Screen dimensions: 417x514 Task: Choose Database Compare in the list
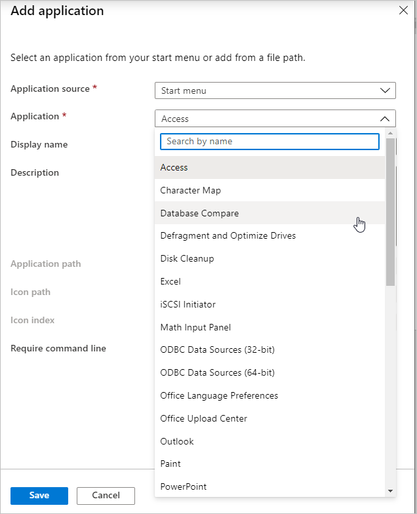click(x=270, y=213)
